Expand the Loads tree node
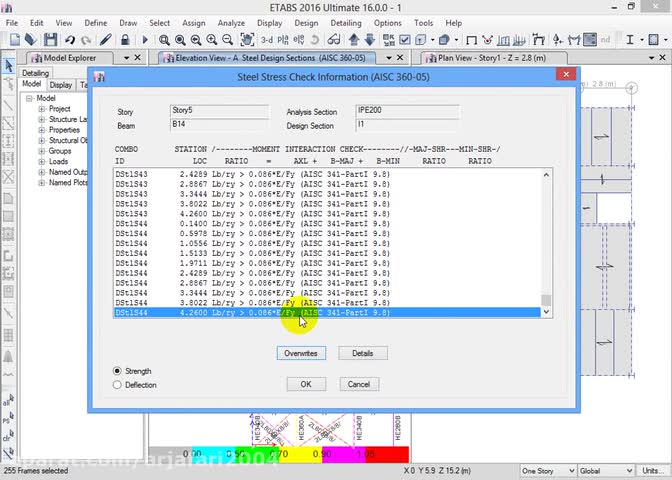 (42, 162)
